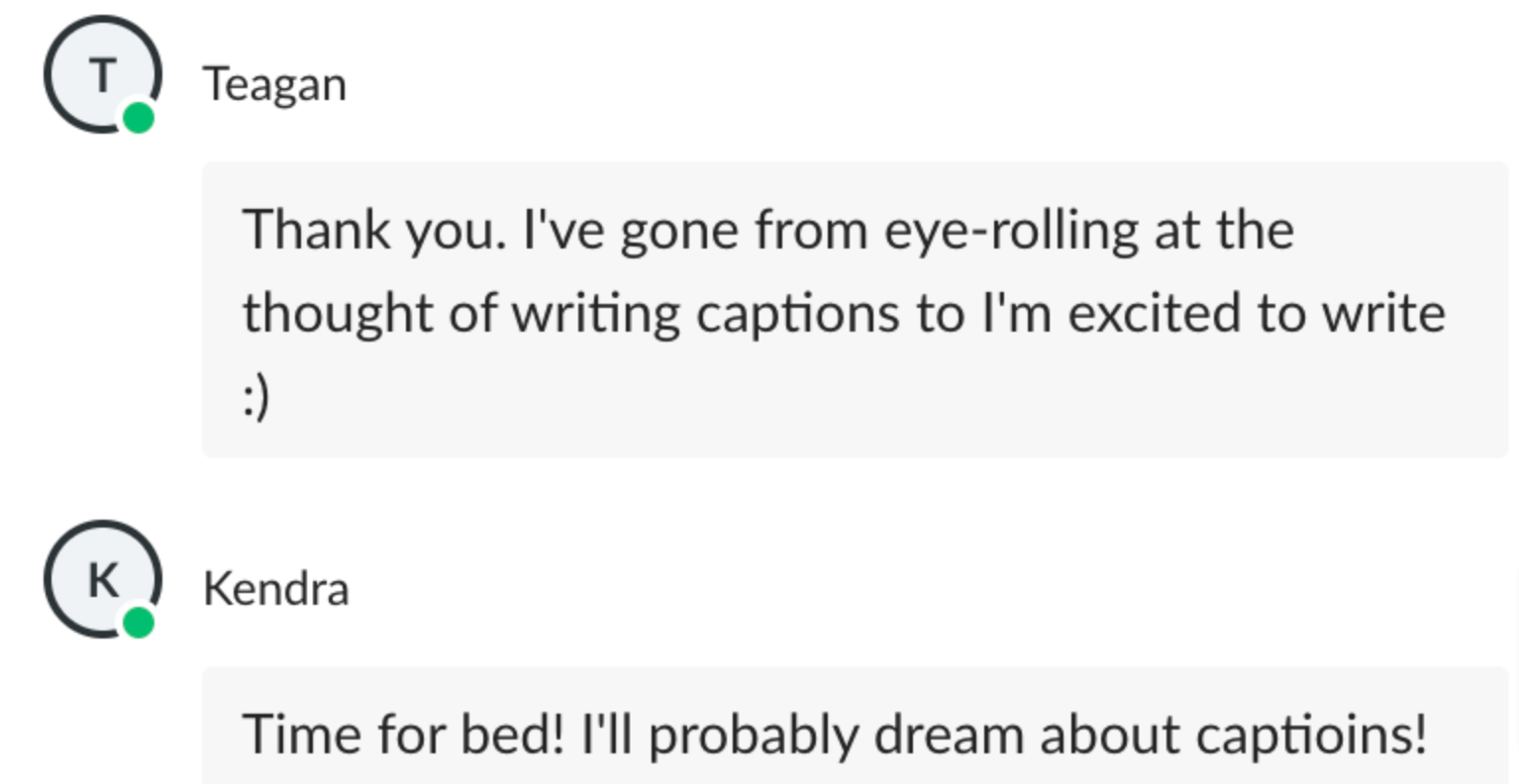Click the letter T inside Teagan's avatar
1519x784 pixels.
click(103, 75)
